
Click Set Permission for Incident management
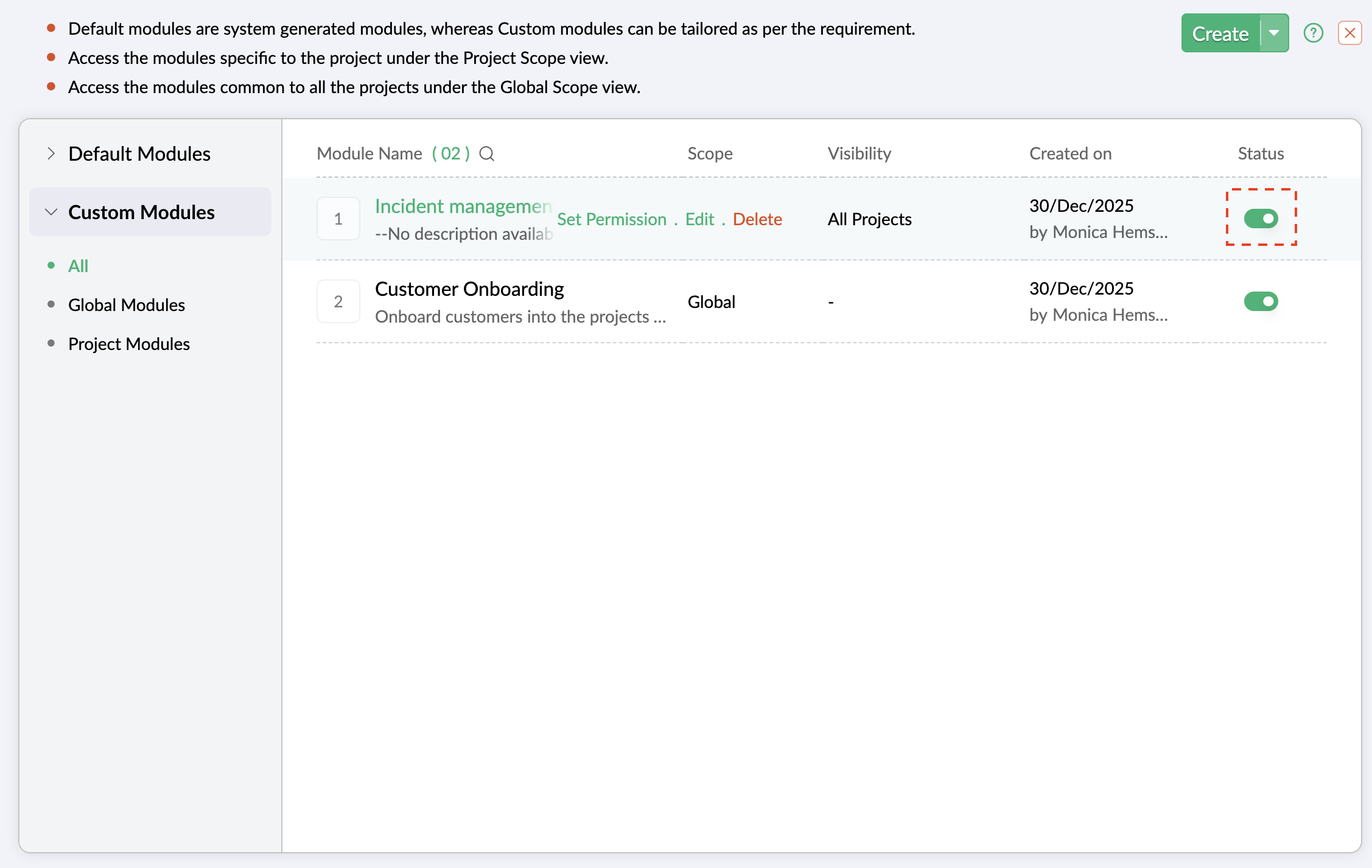(x=611, y=219)
